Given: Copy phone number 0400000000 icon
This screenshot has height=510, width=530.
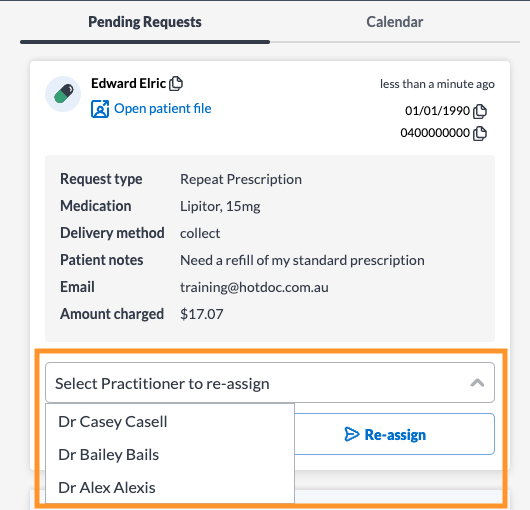Looking at the screenshot, I should point(480,133).
